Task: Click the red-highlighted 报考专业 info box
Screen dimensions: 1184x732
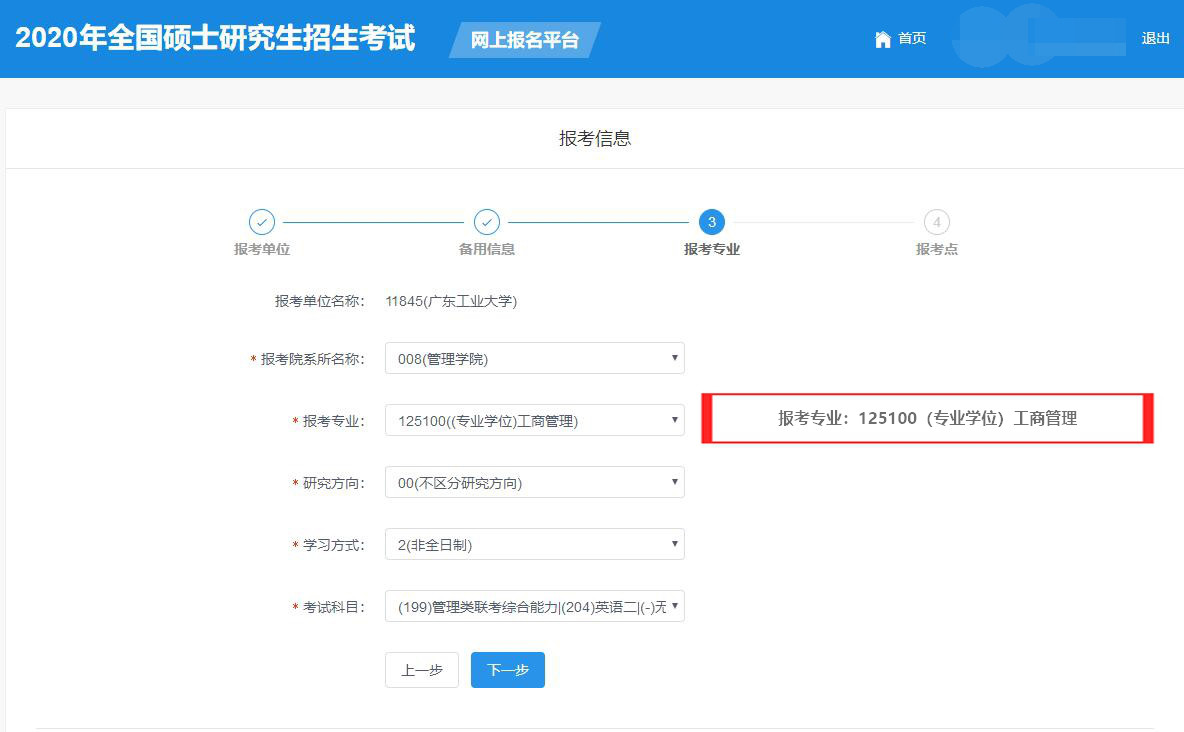Action: click(927, 418)
